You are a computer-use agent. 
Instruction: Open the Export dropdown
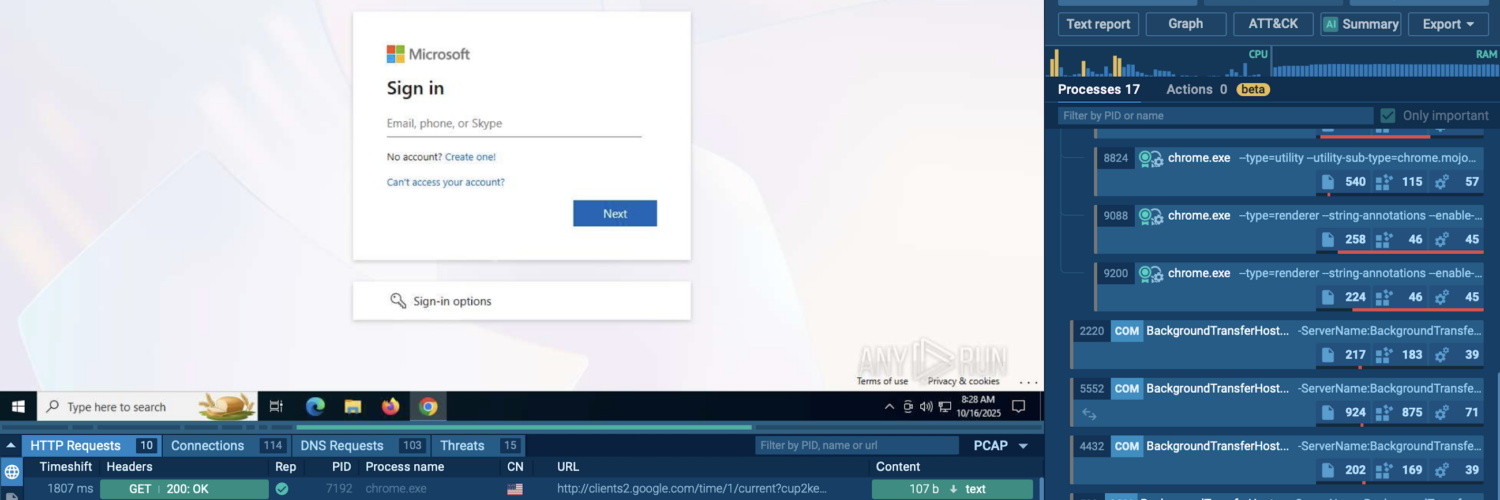point(1448,24)
